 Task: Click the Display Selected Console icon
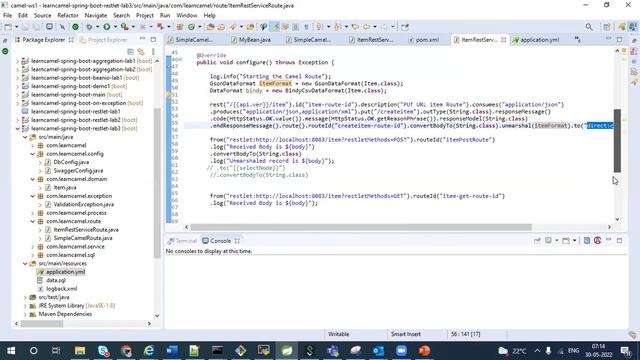point(548,241)
